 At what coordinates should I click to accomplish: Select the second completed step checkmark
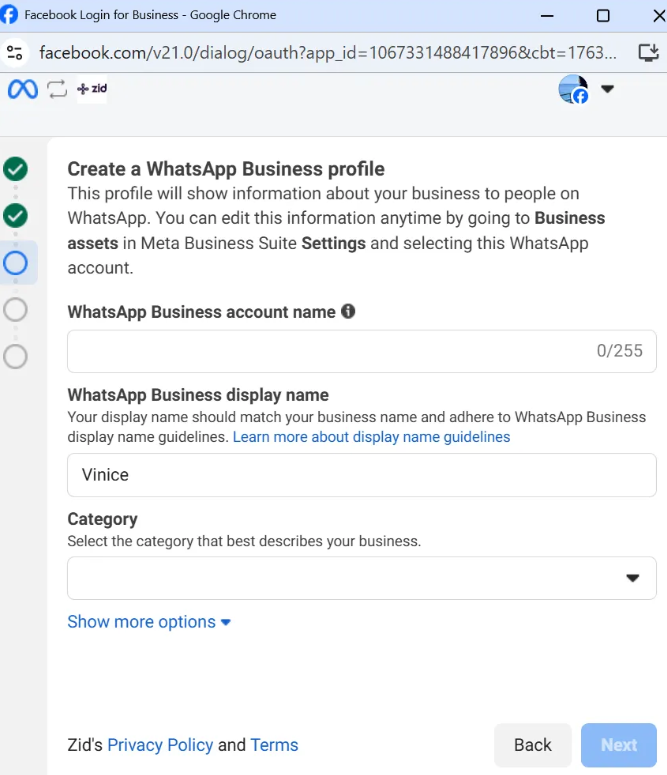(16, 215)
